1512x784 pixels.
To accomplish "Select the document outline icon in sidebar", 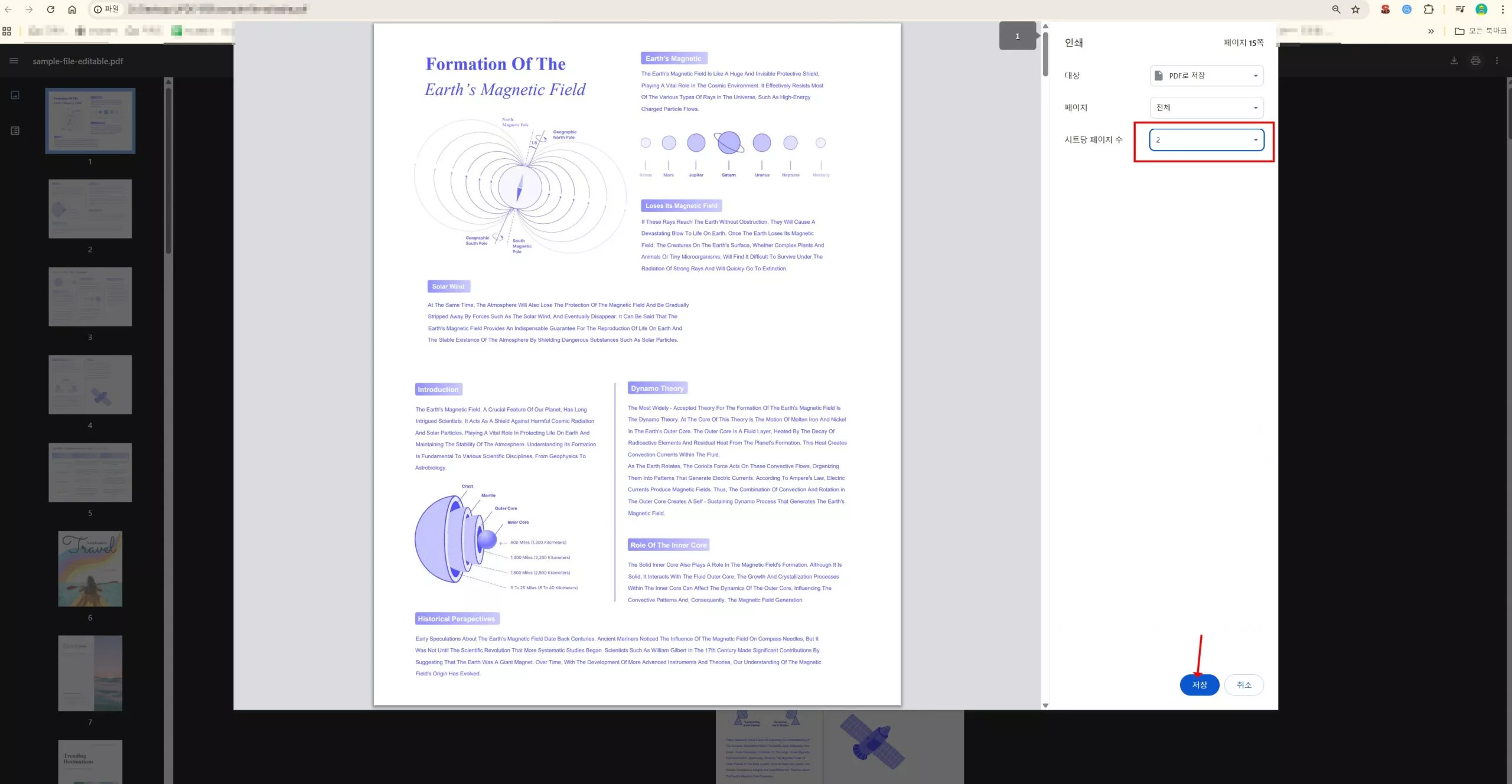I will [14, 130].
